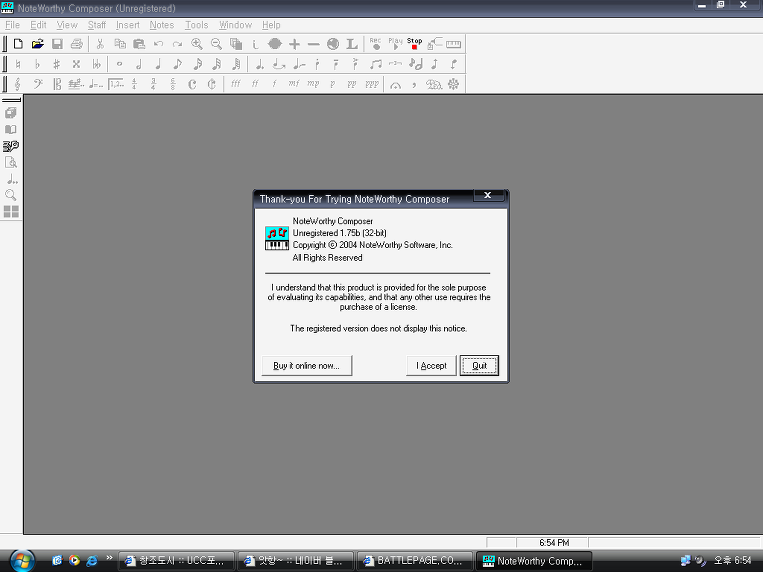Insert the cut time symbol

(212, 84)
